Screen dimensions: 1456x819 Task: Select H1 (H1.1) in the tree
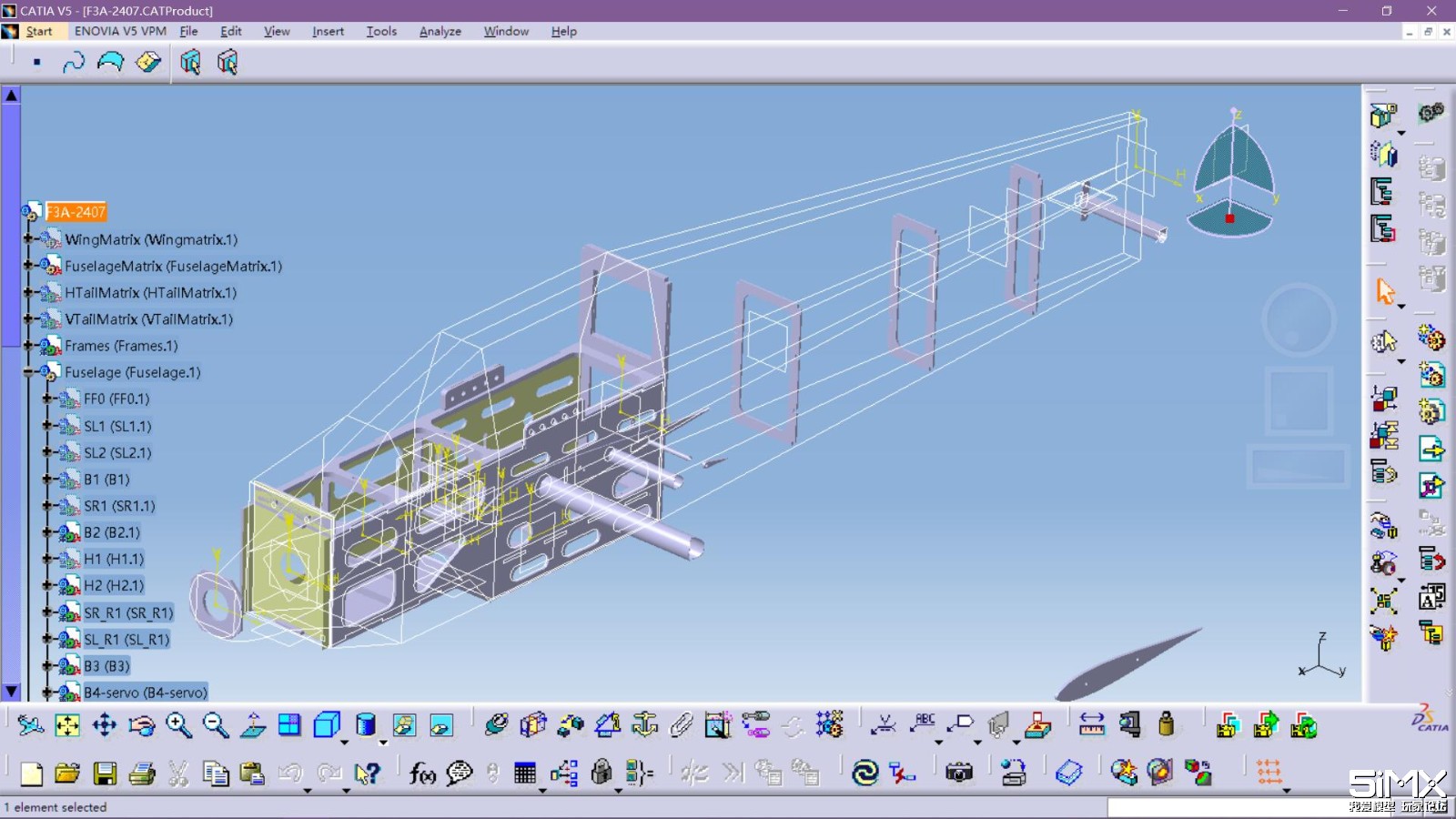114,559
